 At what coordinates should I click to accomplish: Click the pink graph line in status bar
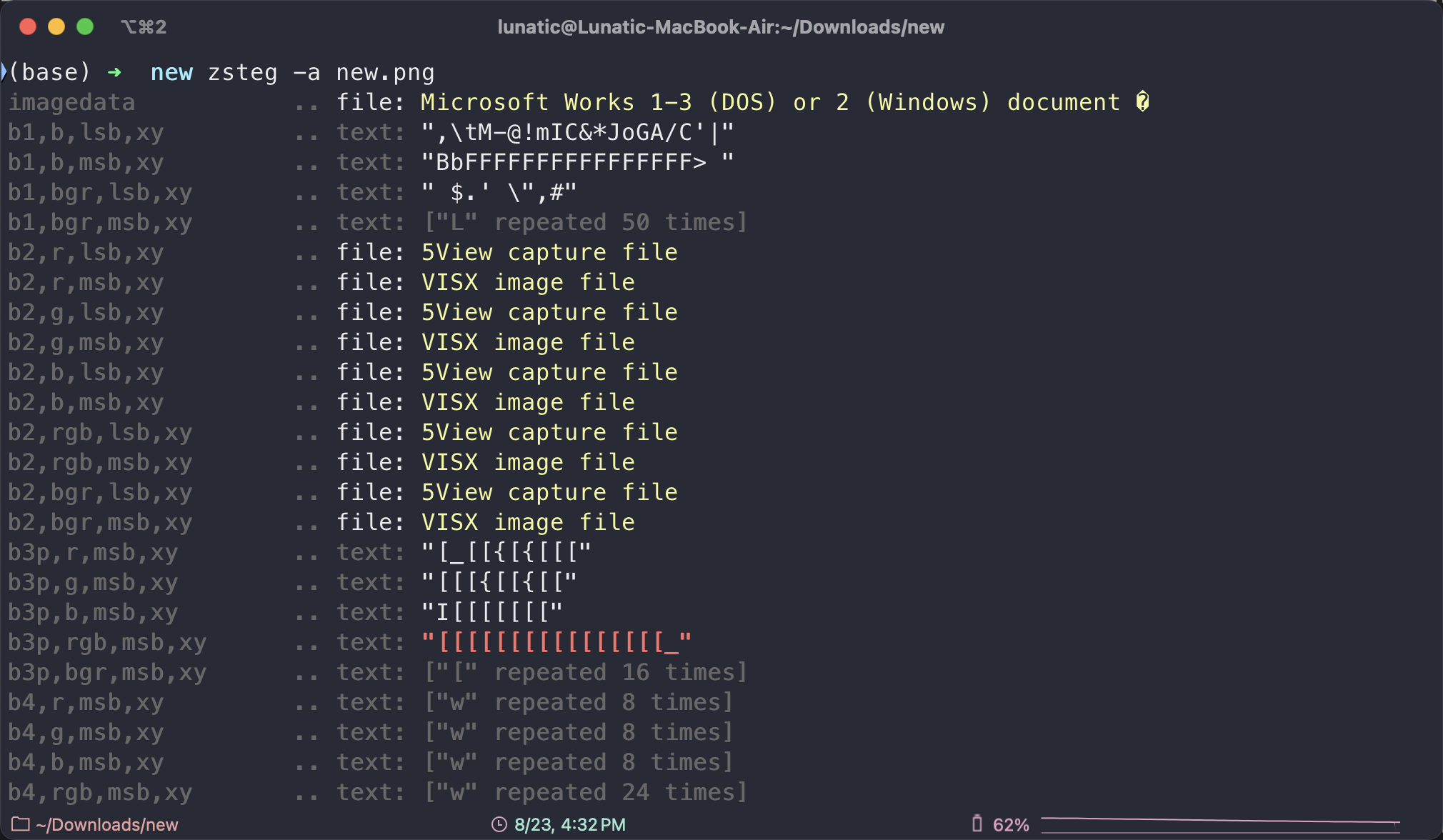coord(1220,822)
